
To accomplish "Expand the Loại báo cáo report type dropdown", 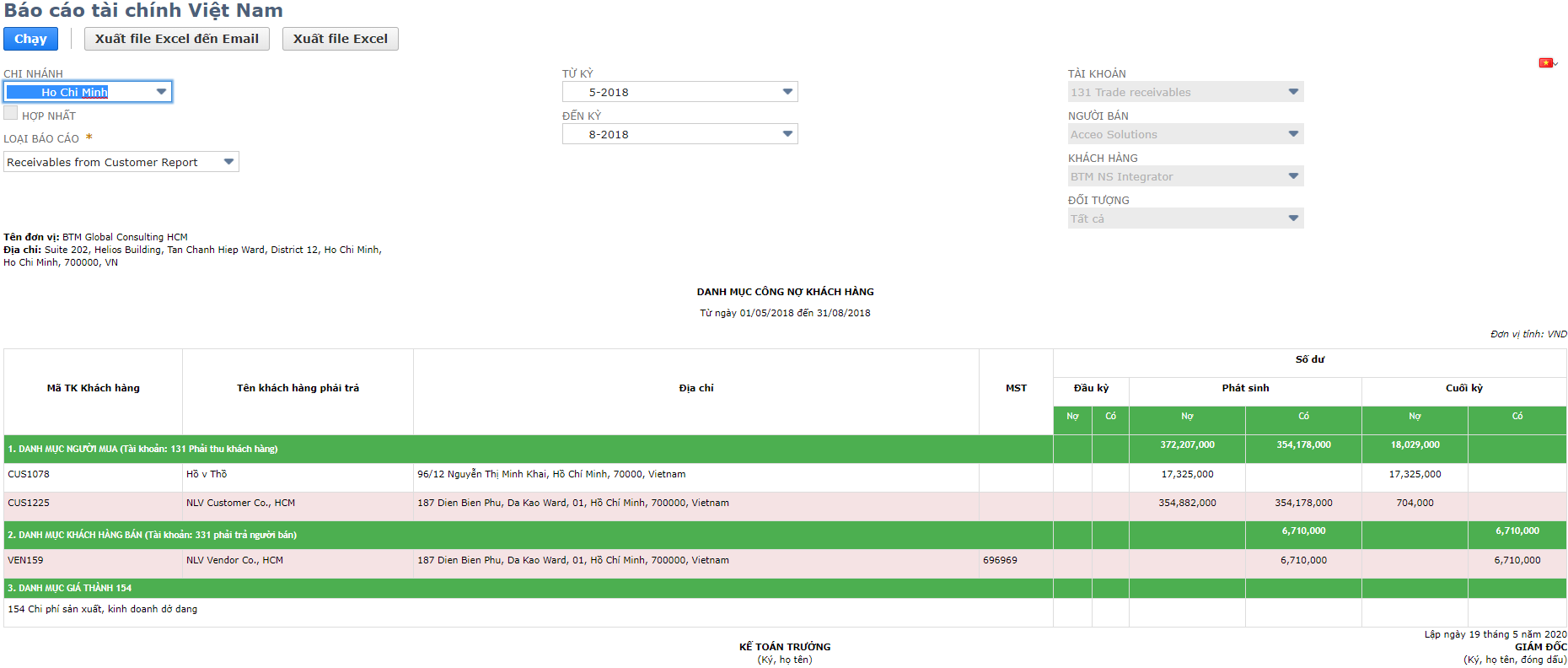I will tap(121, 162).
